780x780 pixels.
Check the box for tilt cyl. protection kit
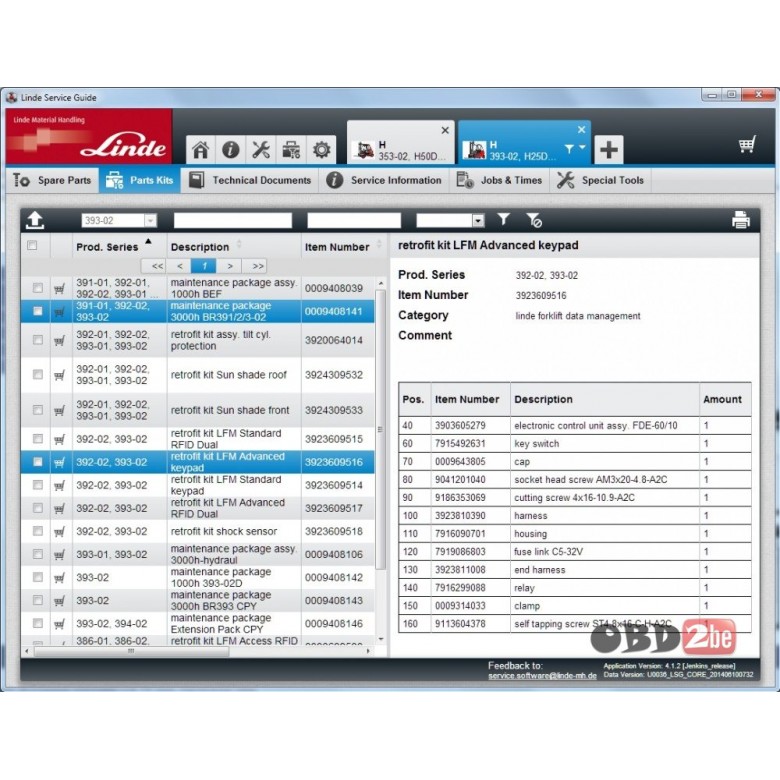coord(38,340)
